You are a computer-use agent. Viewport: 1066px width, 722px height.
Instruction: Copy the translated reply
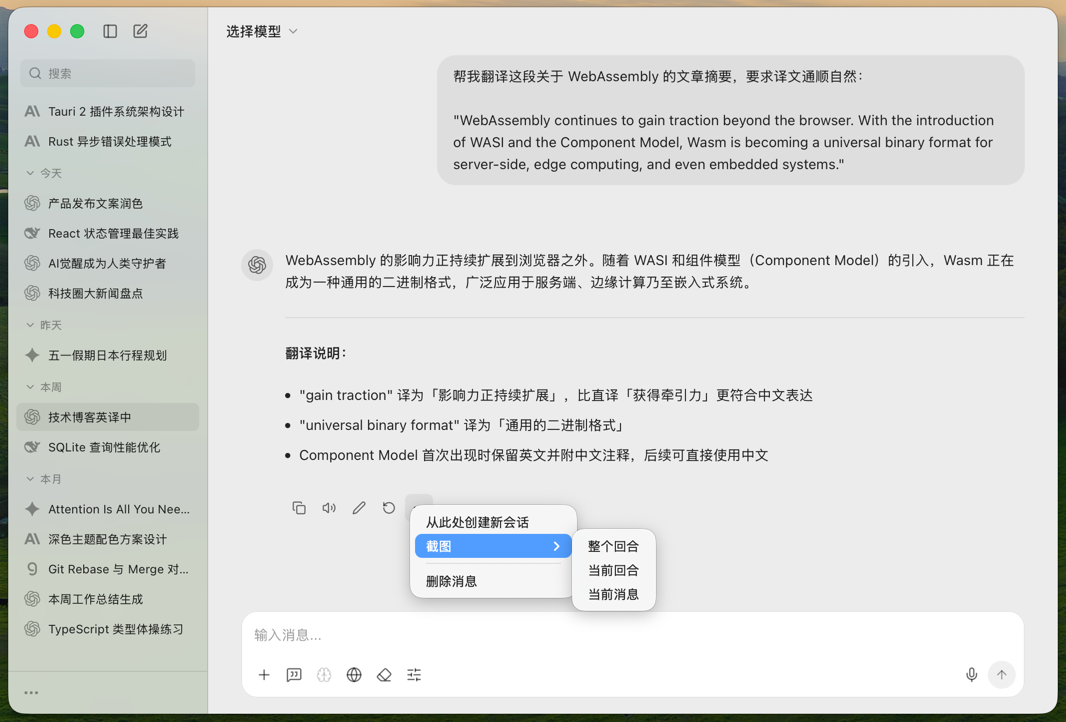coord(299,507)
